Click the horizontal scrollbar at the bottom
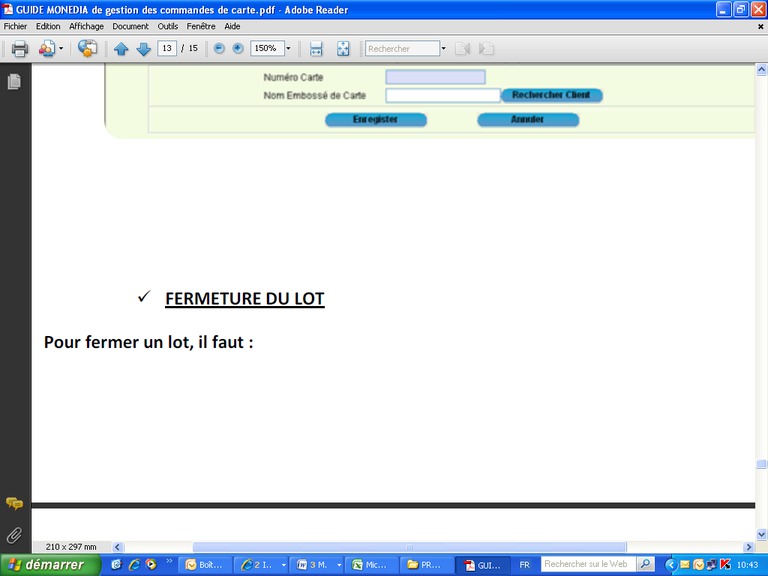768x576 pixels. [408, 547]
